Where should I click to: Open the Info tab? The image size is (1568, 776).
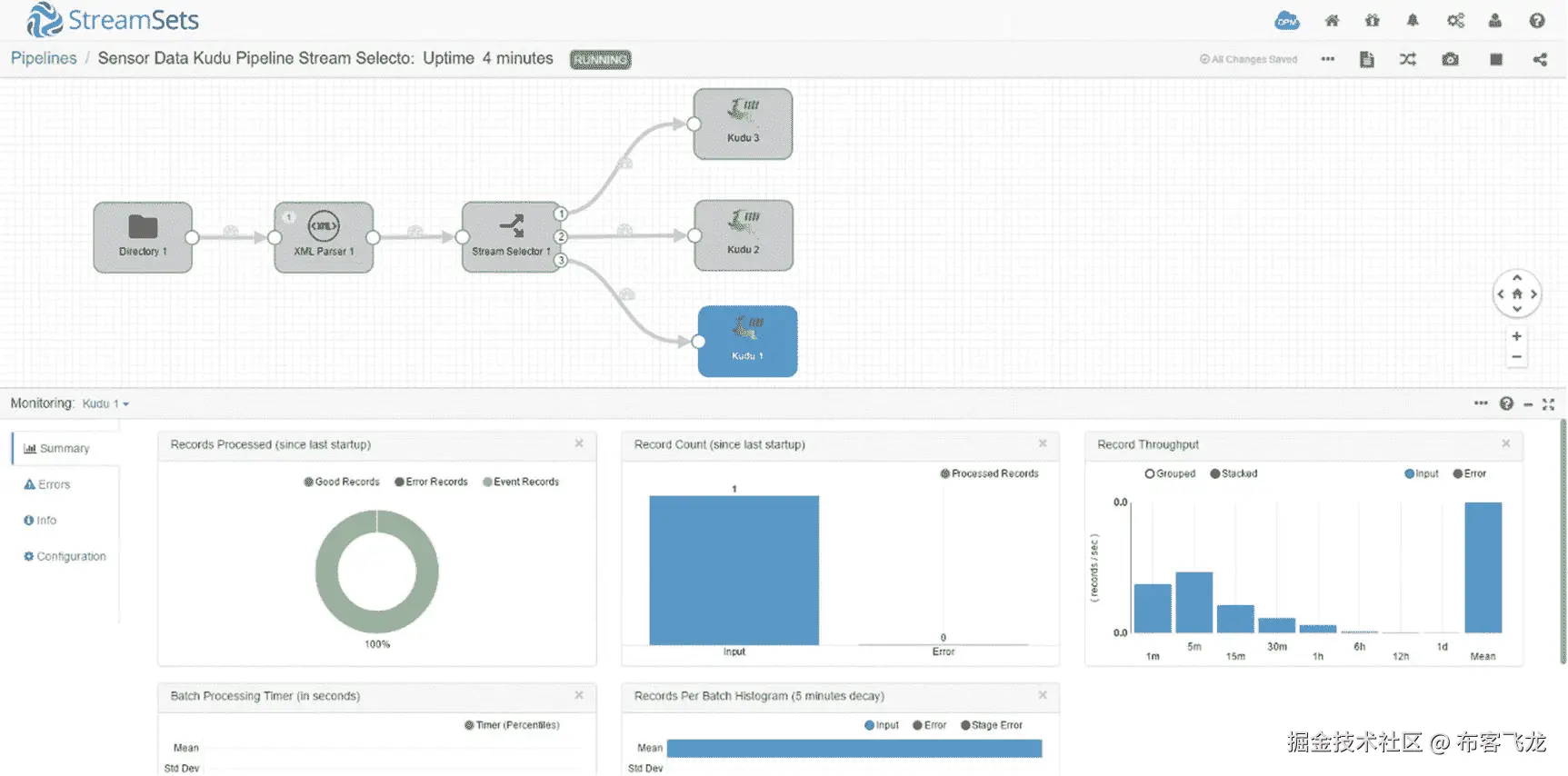click(40, 521)
